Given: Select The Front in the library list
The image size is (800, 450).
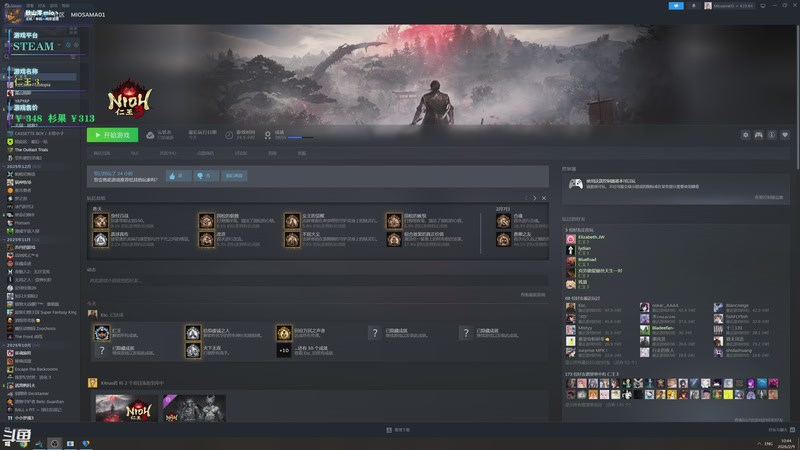Looking at the screenshot, I should [29, 337].
